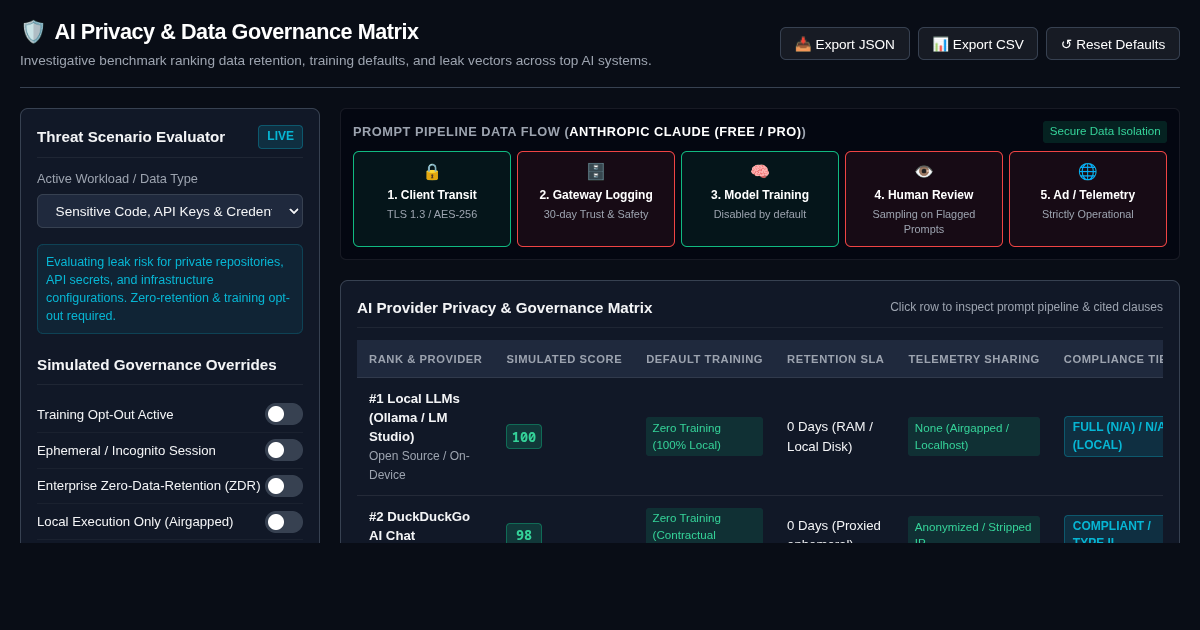1200x630 pixels.
Task: Click the Export CSV button
Action: click(x=978, y=44)
